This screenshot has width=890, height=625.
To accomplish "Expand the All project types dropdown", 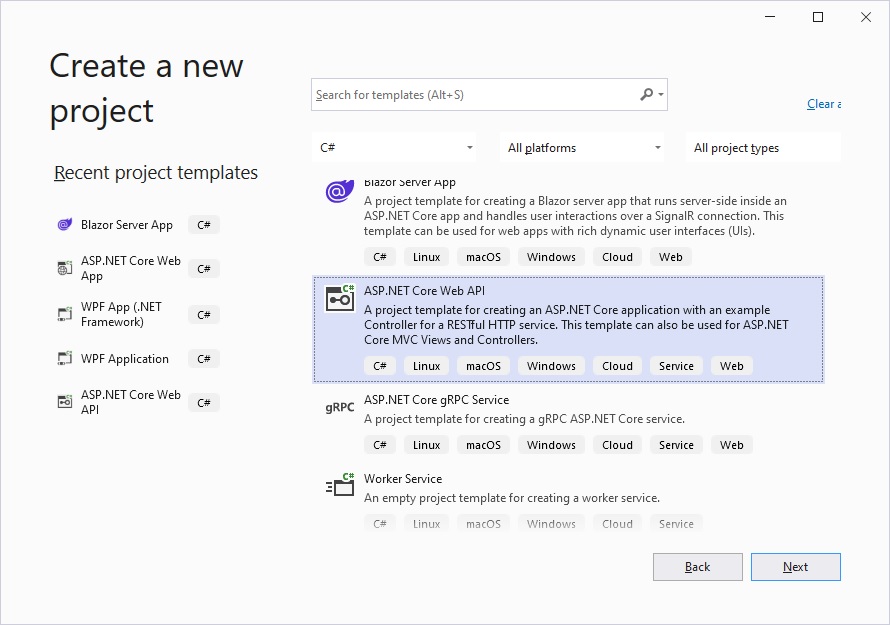I will [764, 148].
